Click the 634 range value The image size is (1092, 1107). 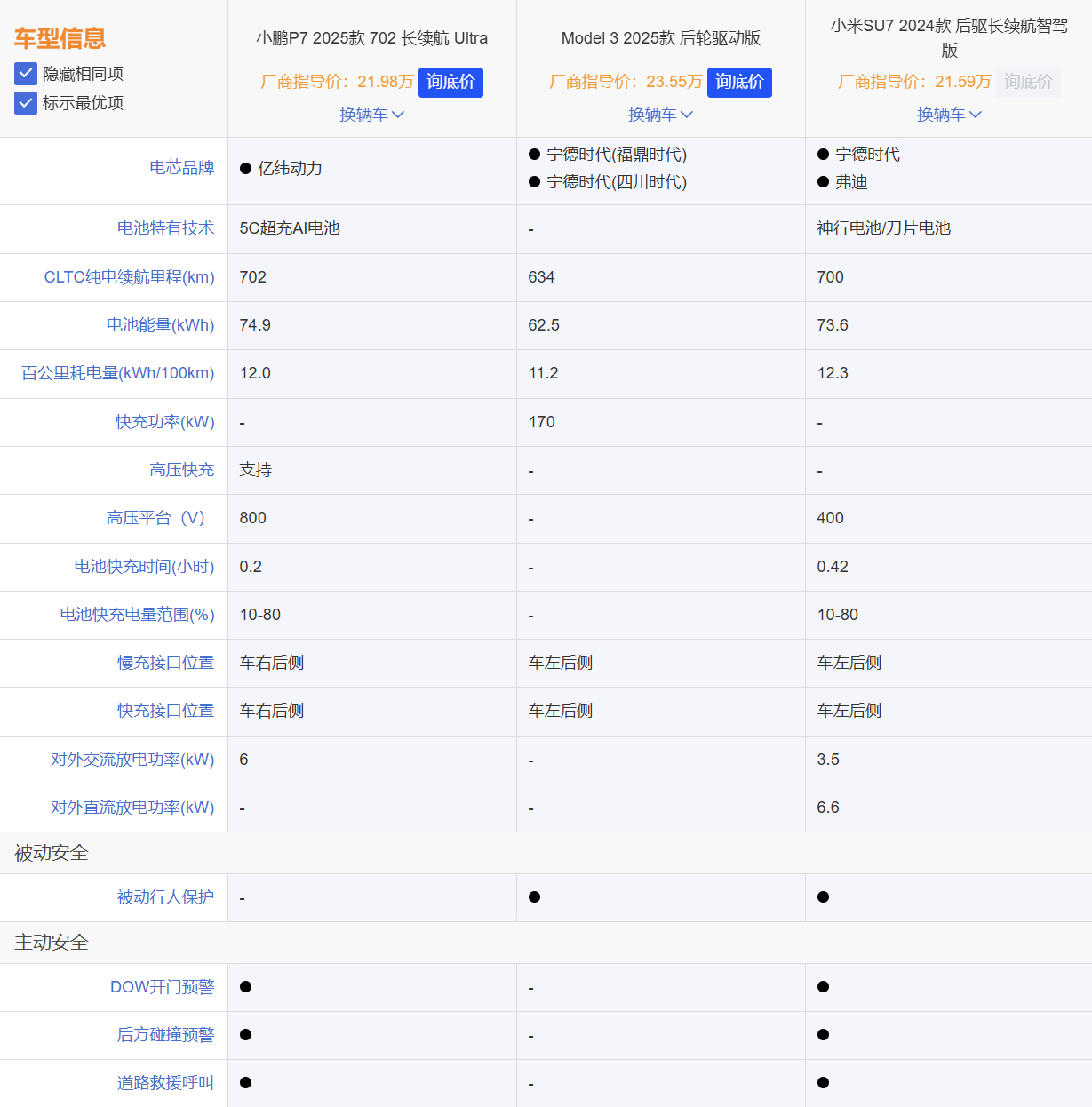541,277
